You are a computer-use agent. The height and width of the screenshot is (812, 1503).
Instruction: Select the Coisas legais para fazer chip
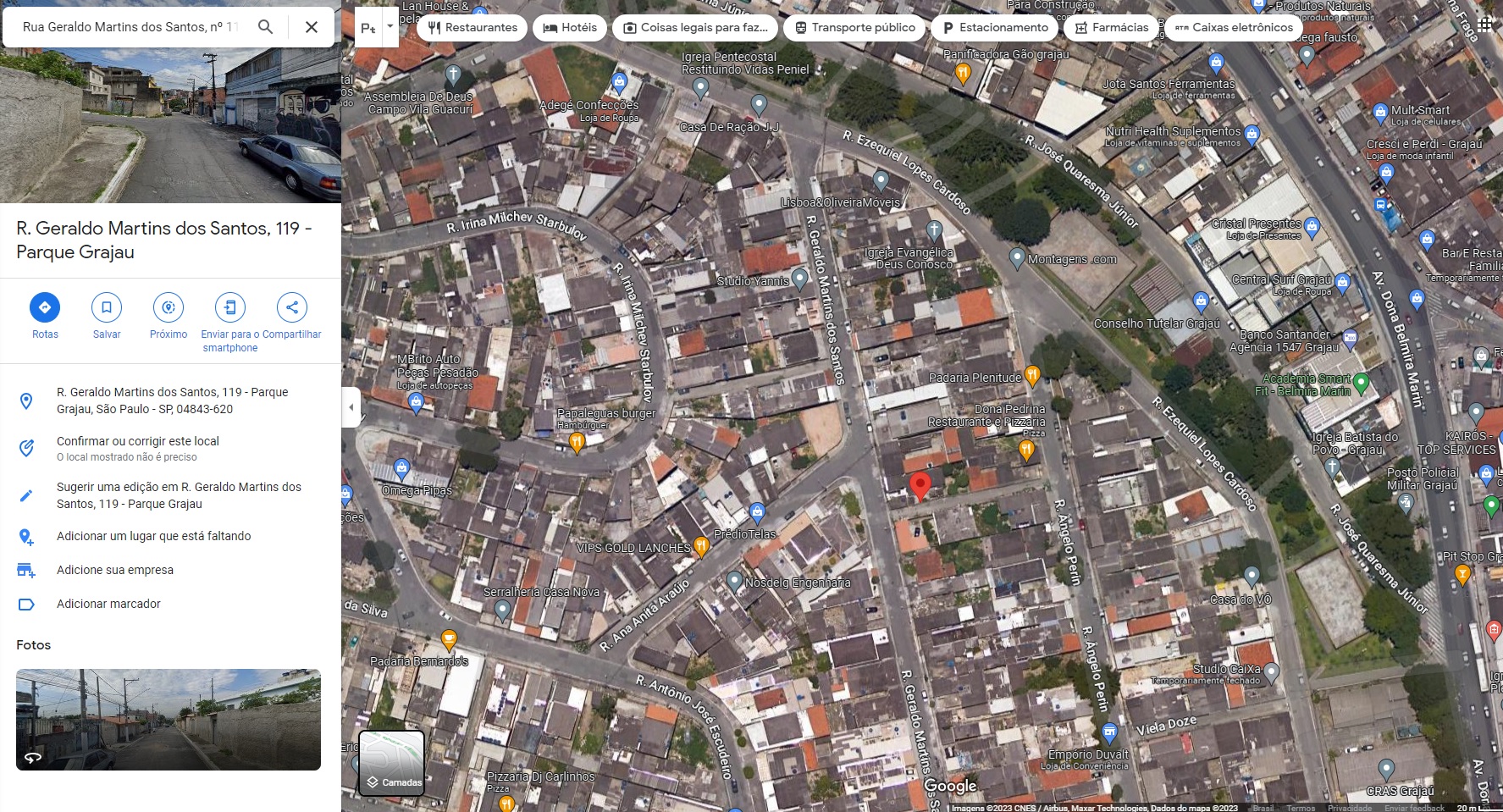[695, 28]
